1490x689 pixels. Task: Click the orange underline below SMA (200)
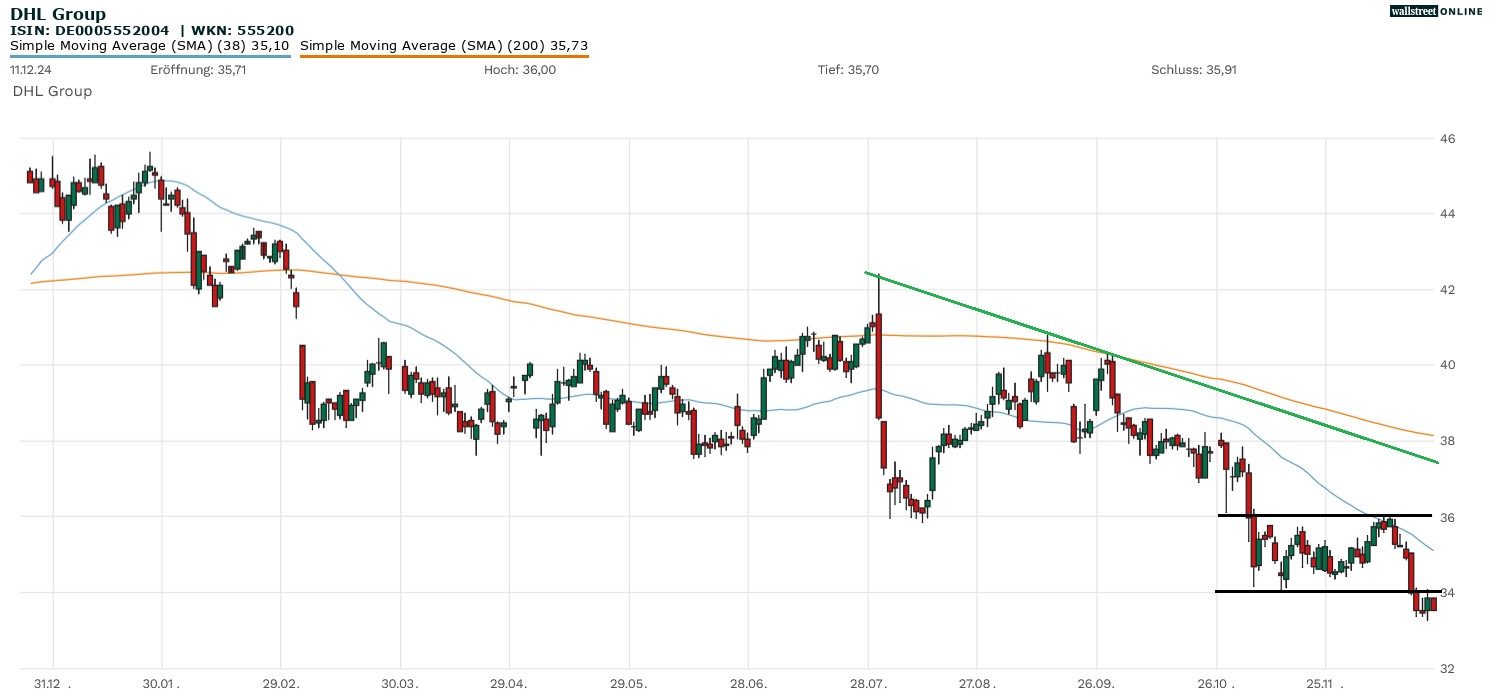click(444, 56)
